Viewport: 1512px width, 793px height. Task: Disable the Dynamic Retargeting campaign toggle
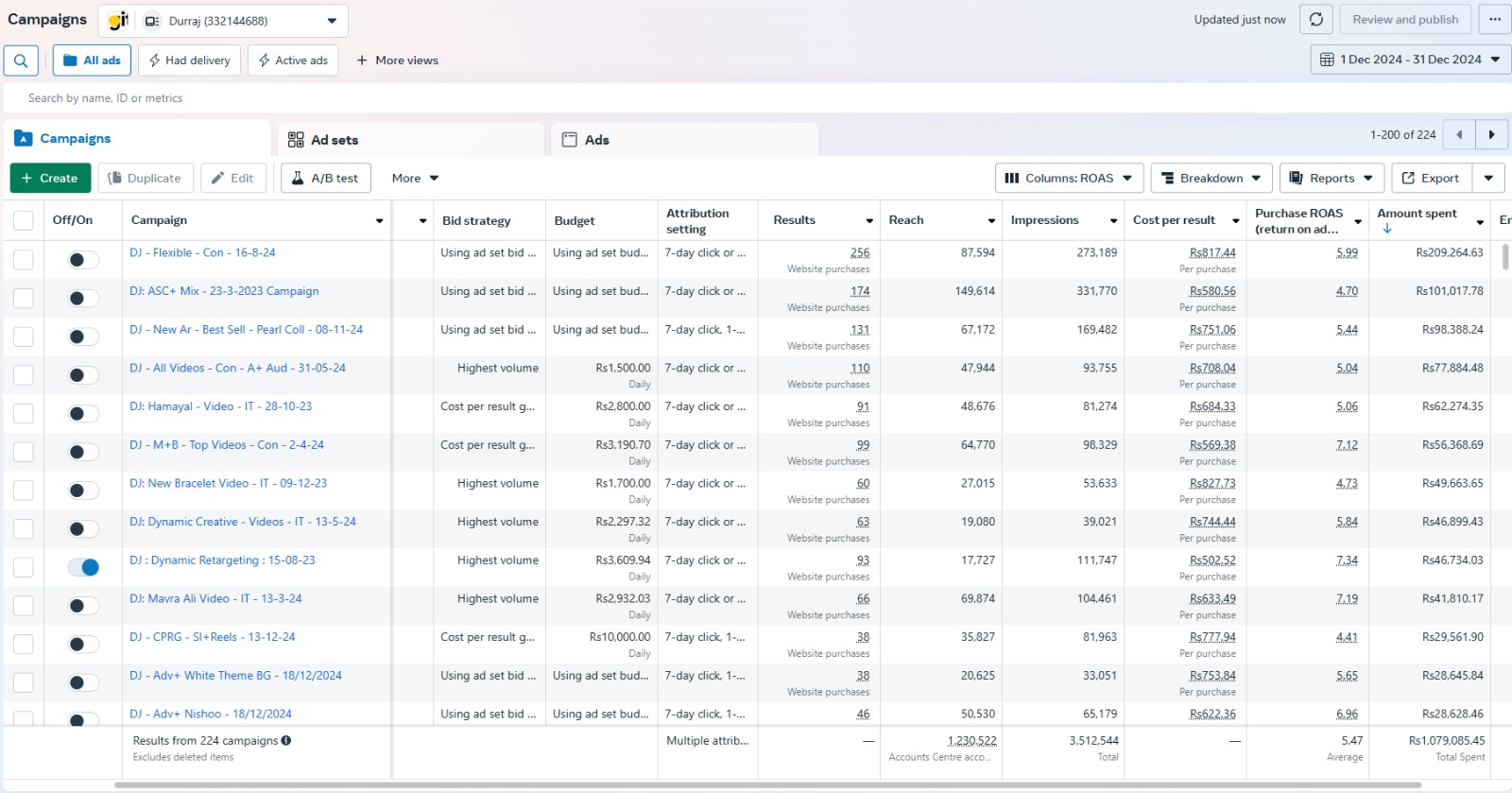83,567
